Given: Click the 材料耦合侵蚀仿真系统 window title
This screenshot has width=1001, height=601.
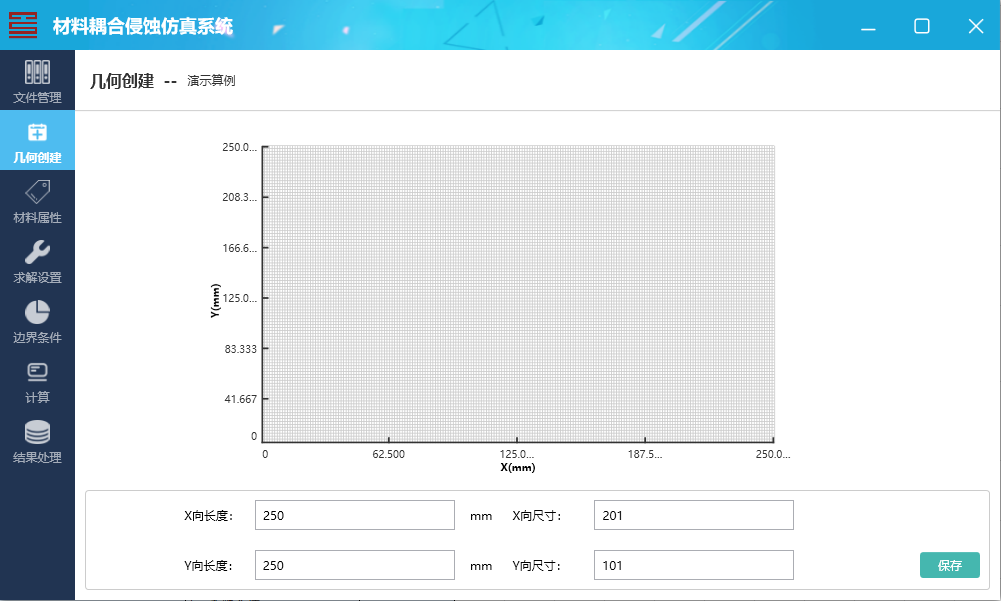Looking at the screenshot, I should (143, 26).
